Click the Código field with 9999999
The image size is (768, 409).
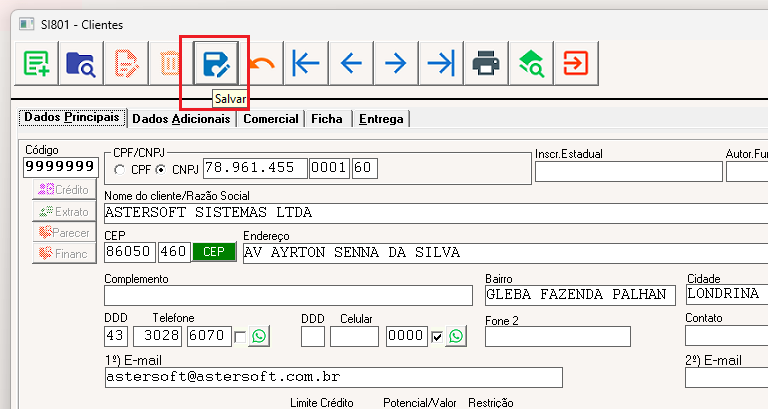(x=61, y=167)
